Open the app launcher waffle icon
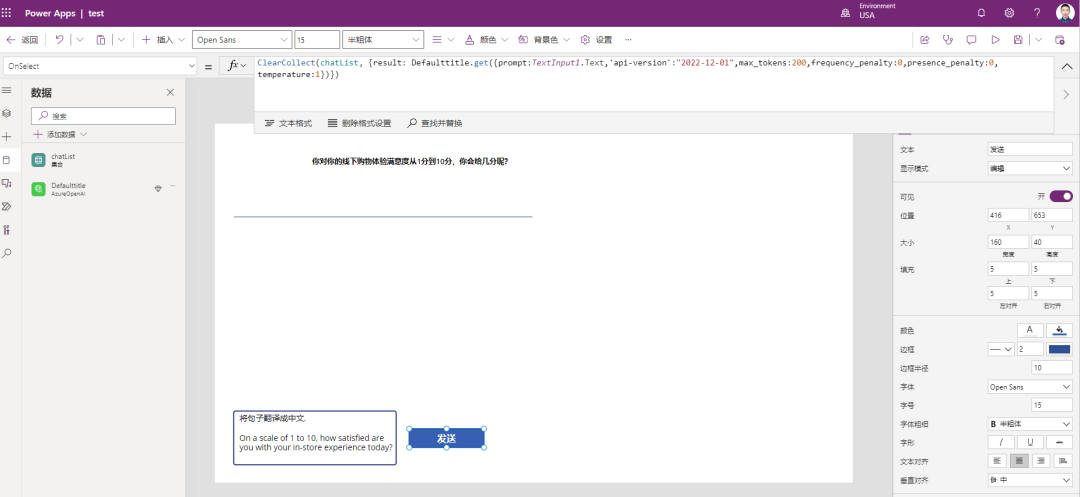Image resolution: width=1080 pixels, height=497 pixels. pyautogui.click(x=7, y=13)
